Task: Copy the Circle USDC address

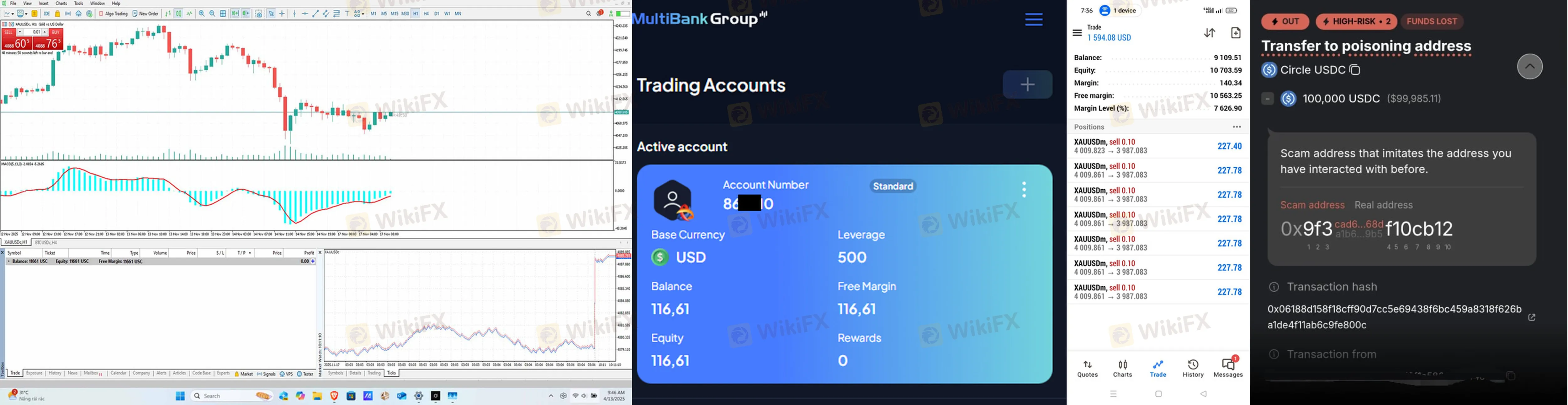Action: 1354,70
